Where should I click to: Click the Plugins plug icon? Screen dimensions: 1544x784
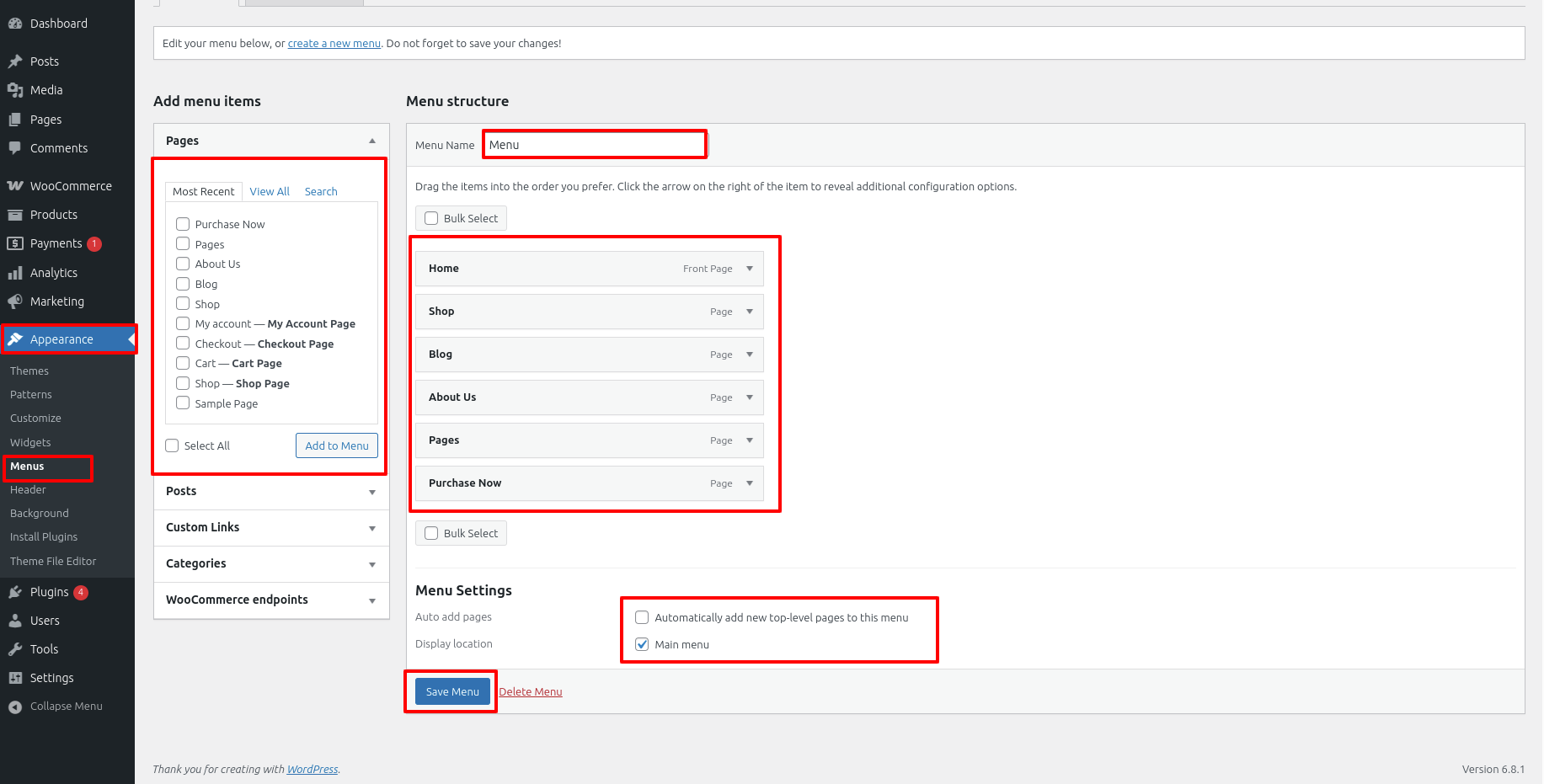point(15,592)
